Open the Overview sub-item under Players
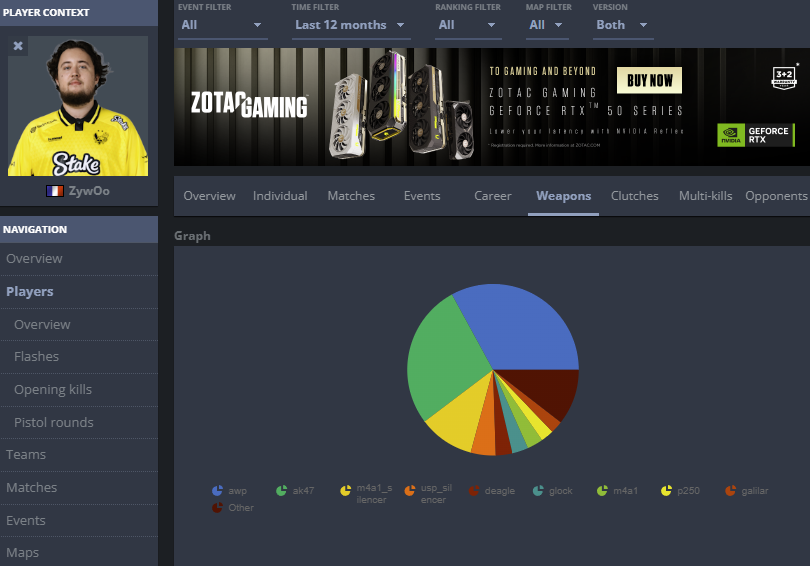The width and height of the screenshot is (810, 566). (x=79, y=325)
